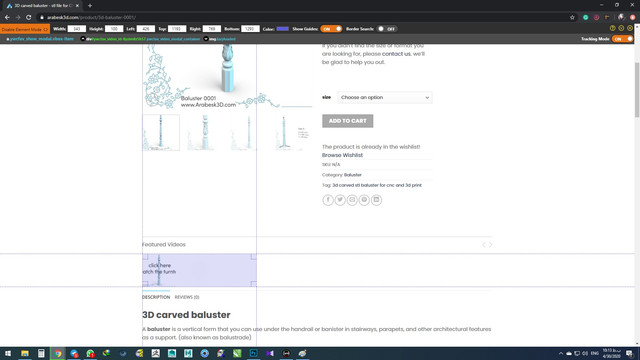640x360 pixels.
Task: Toggle Tracking Mode switch
Action: (622, 39)
